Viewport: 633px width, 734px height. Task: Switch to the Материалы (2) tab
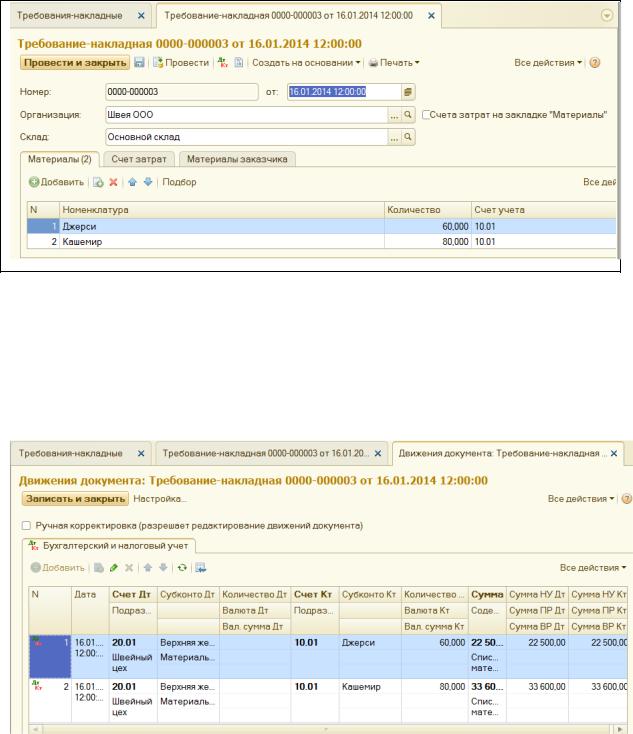pyautogui.click(x=59, y=159)
